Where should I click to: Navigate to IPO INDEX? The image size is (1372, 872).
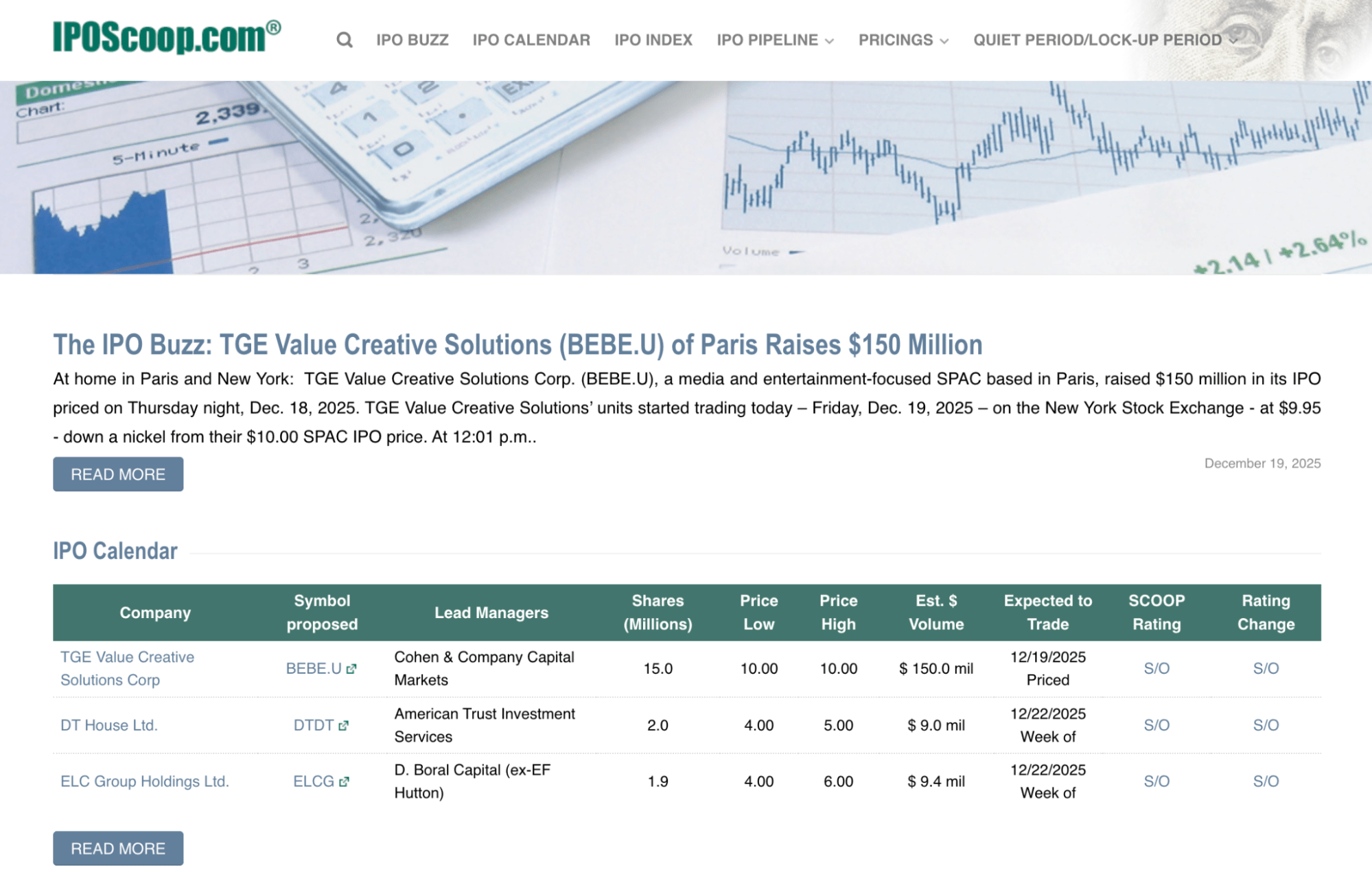tap(653, 40)
